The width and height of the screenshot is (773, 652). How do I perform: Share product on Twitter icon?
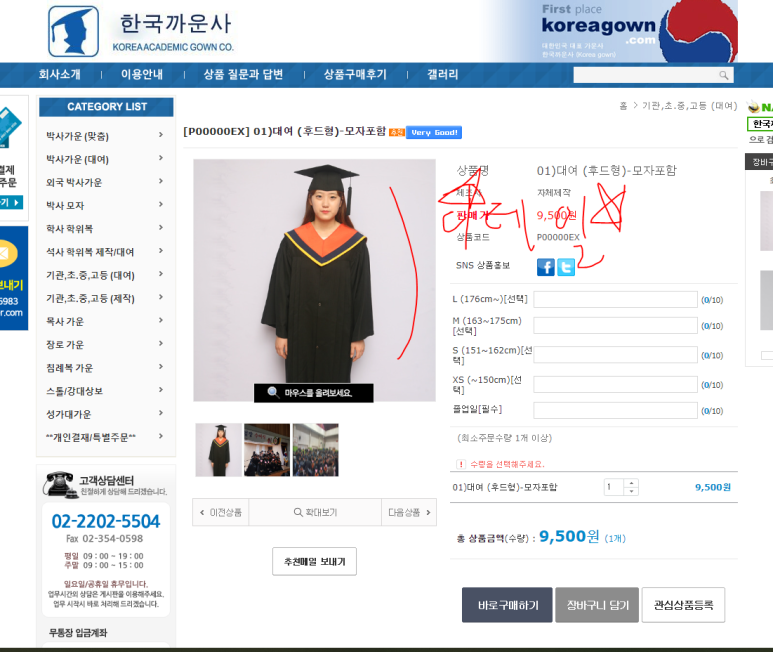pyautogui.click(x=566, y=267)
